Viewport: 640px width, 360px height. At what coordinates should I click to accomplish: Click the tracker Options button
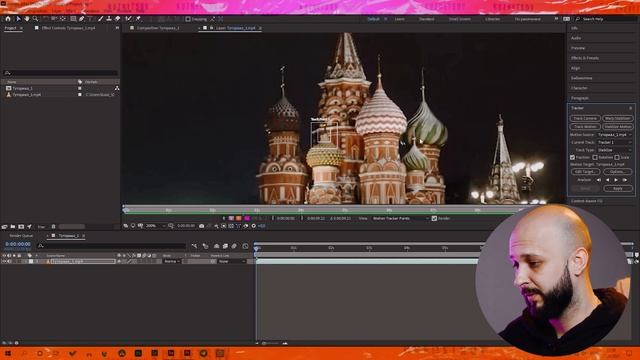[x=618, y=172]
